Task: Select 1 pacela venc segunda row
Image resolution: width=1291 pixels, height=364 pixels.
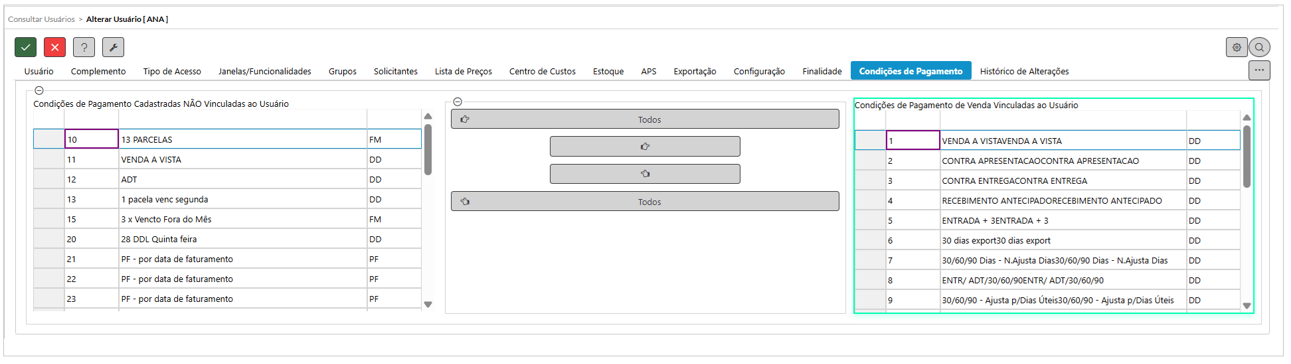Action: click(227, 199)
